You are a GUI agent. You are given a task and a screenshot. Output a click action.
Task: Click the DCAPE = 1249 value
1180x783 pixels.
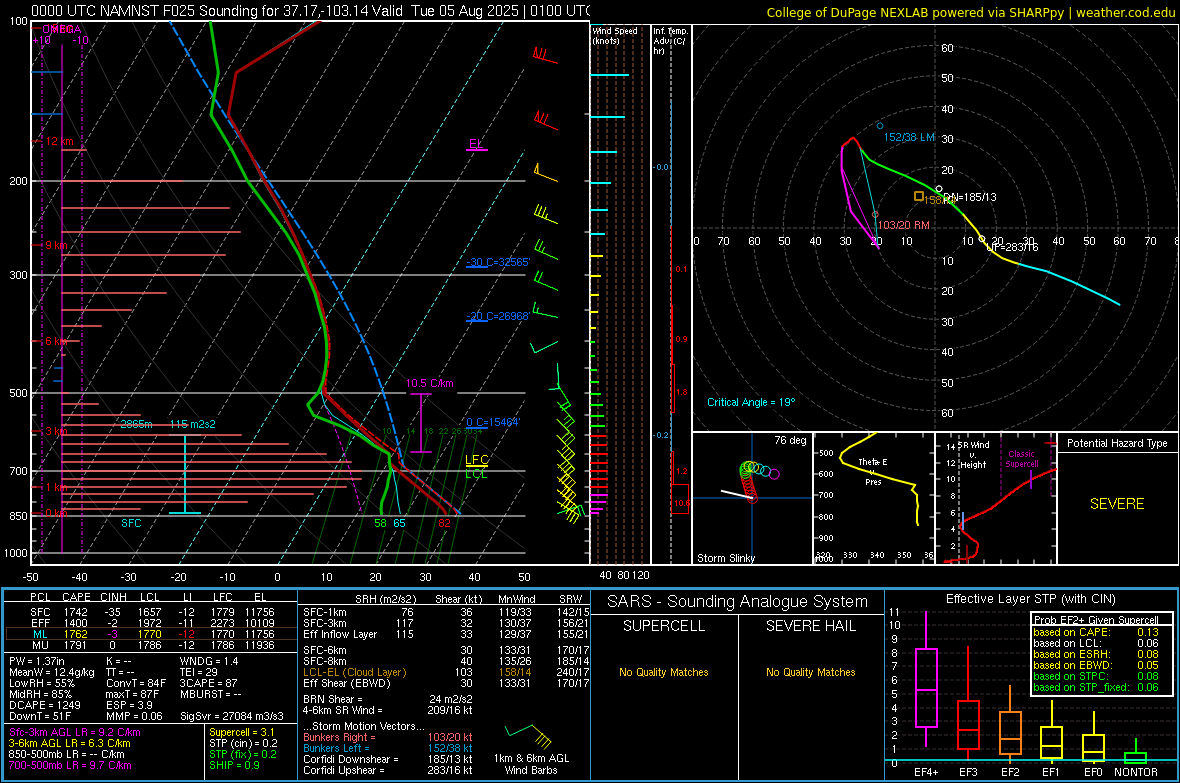tap(44, 705)
